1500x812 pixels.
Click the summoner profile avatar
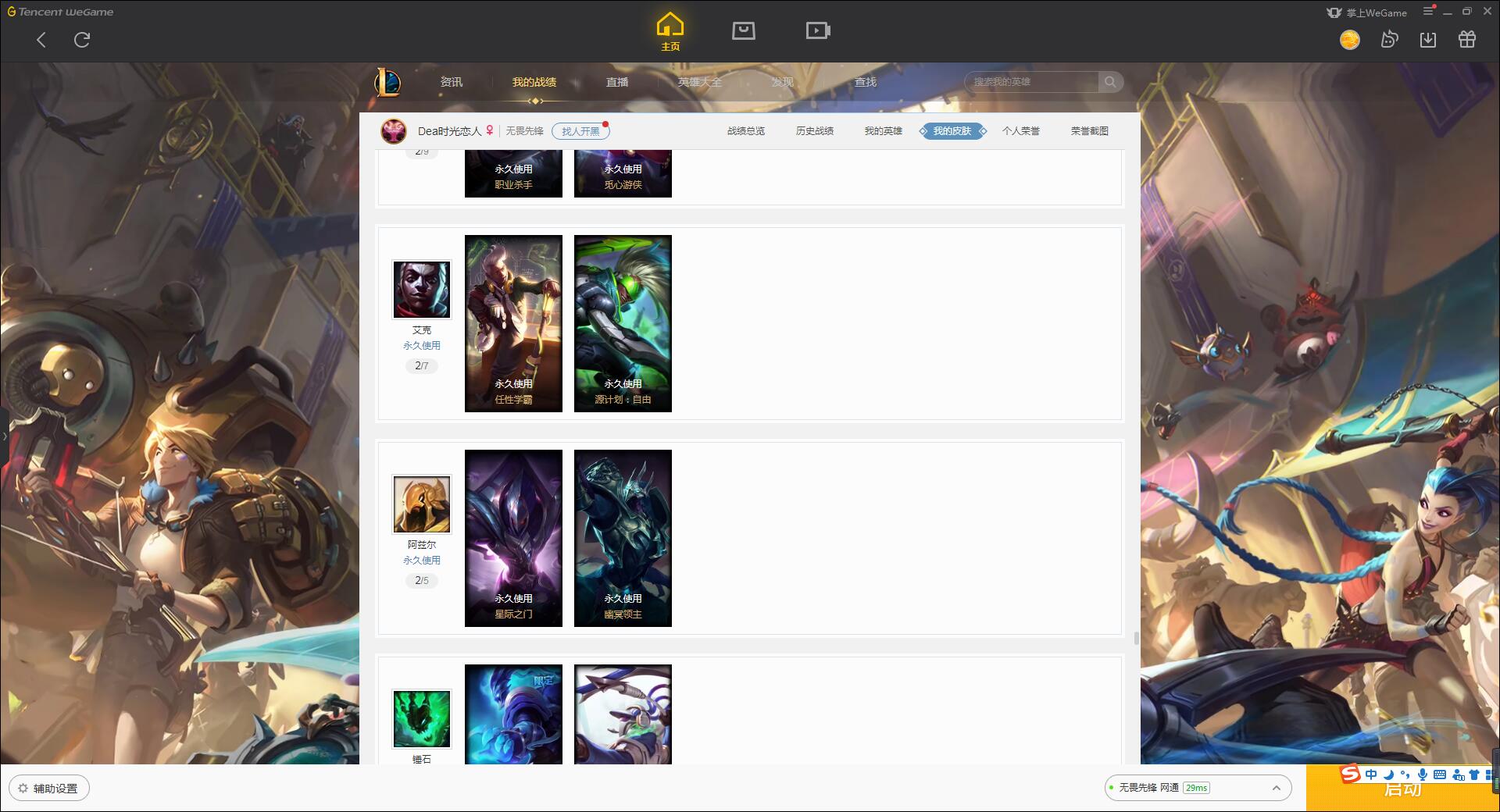coord(394,131)
